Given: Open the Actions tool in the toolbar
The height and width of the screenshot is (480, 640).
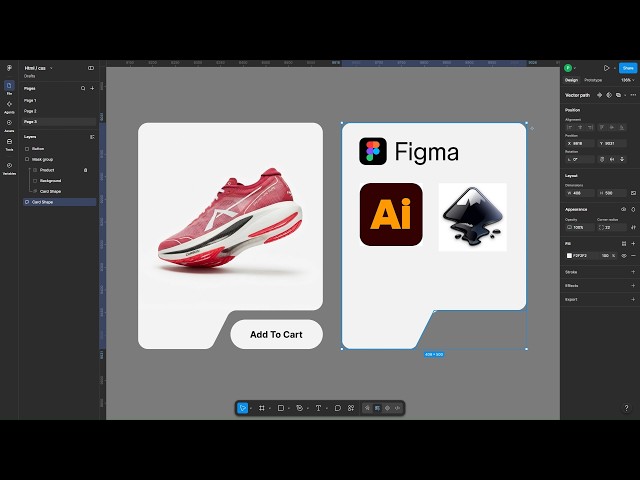Looking at the screenshot, I should tap(351, 408).
